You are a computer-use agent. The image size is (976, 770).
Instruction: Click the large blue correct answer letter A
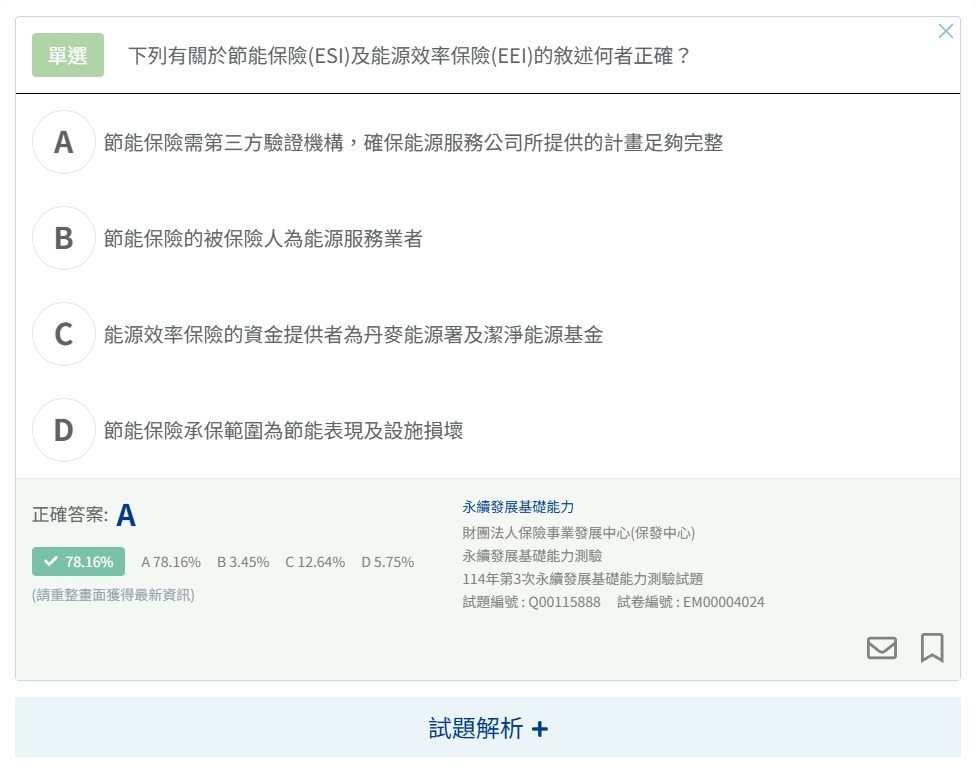click(126, 516)
